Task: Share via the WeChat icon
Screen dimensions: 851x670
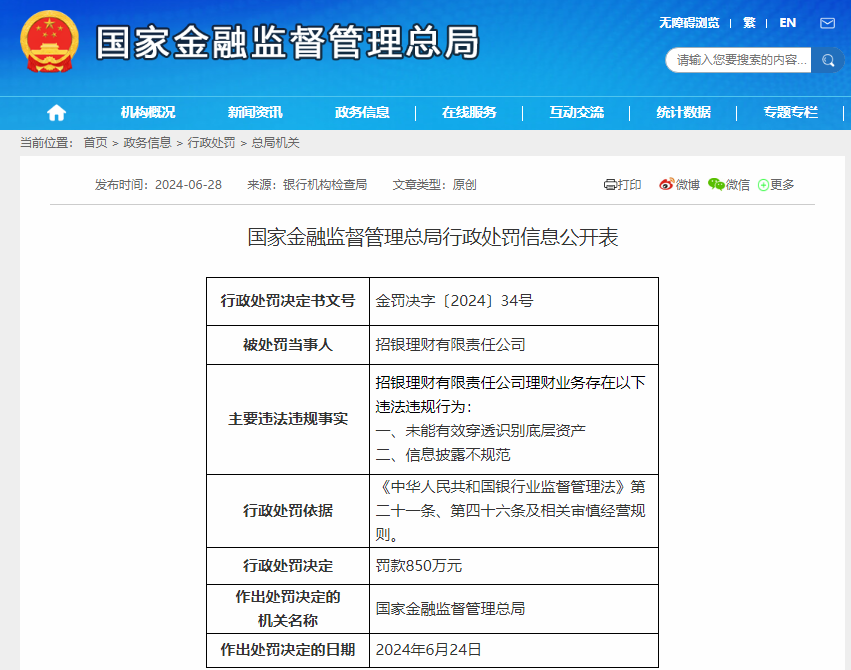Action: coord(716,184)
